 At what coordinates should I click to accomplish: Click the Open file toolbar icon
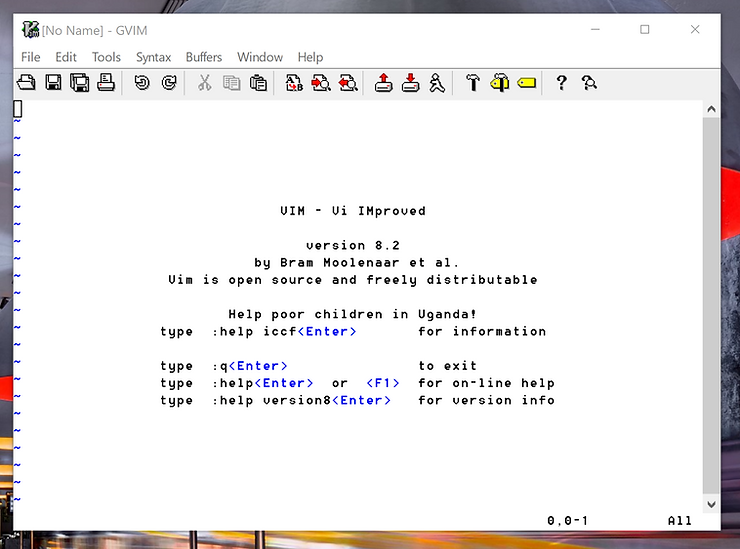coord(26,83)
